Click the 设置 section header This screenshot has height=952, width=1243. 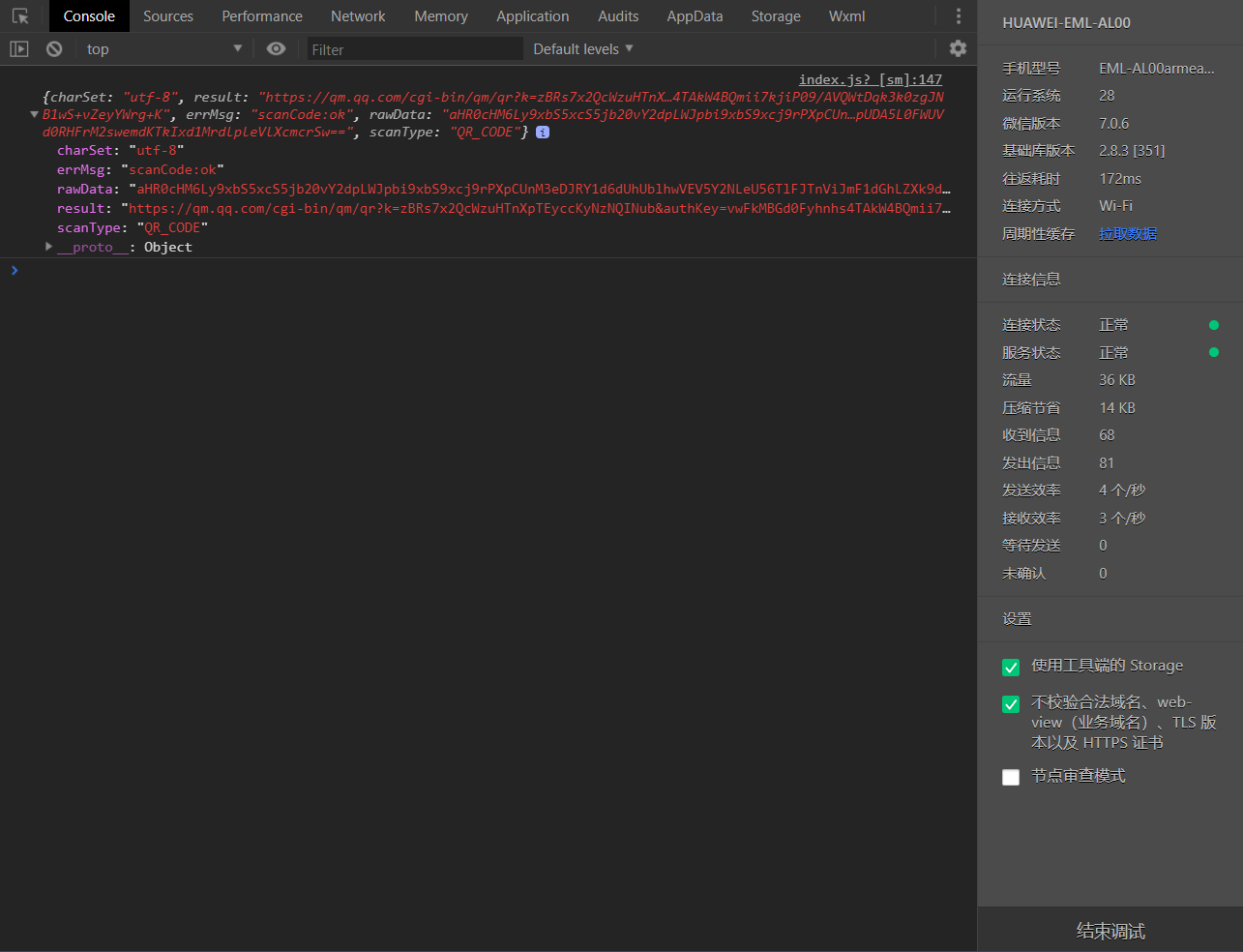(1017, 618)
